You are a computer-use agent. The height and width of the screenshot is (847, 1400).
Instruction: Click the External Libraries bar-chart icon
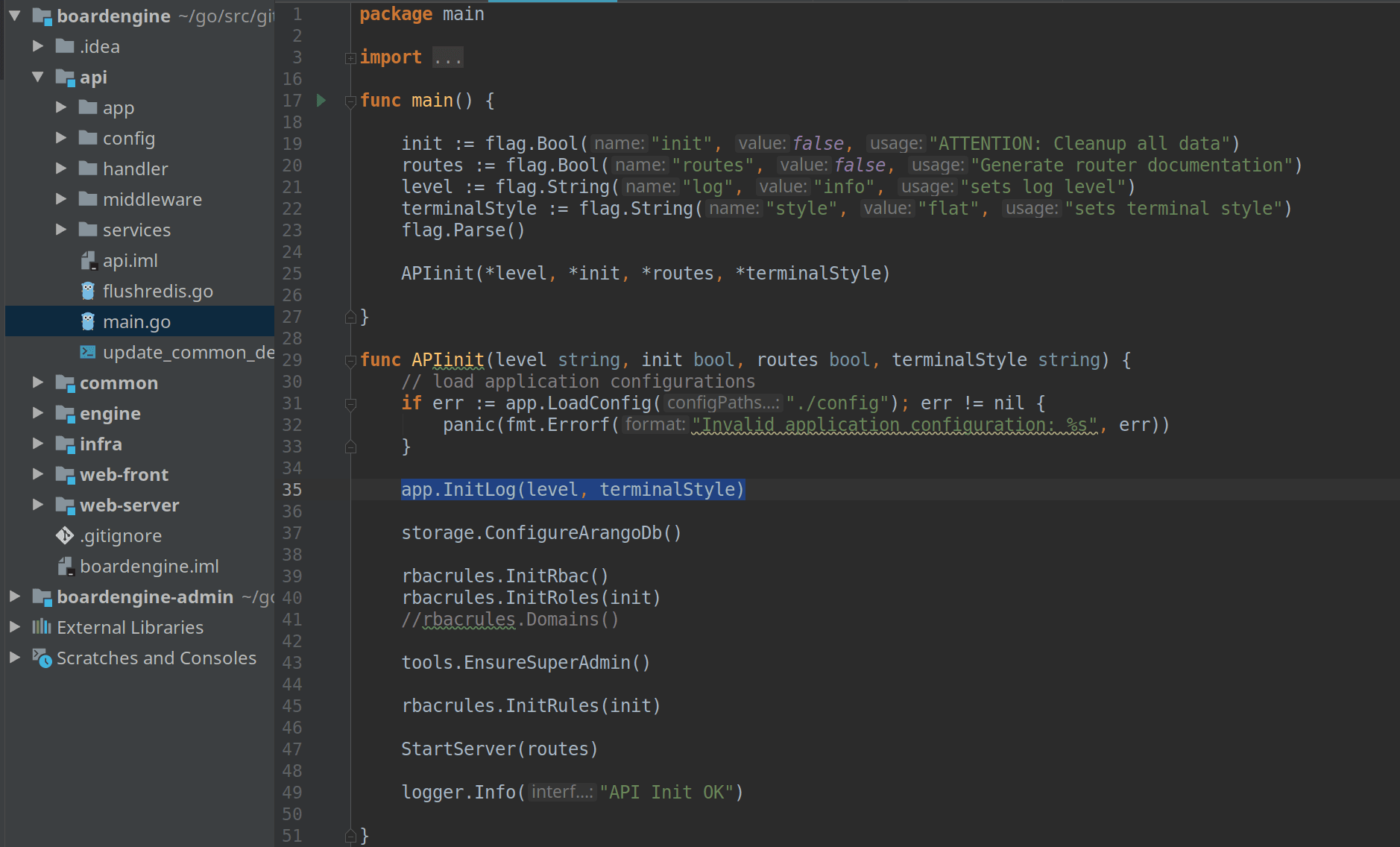coord(42,627)
